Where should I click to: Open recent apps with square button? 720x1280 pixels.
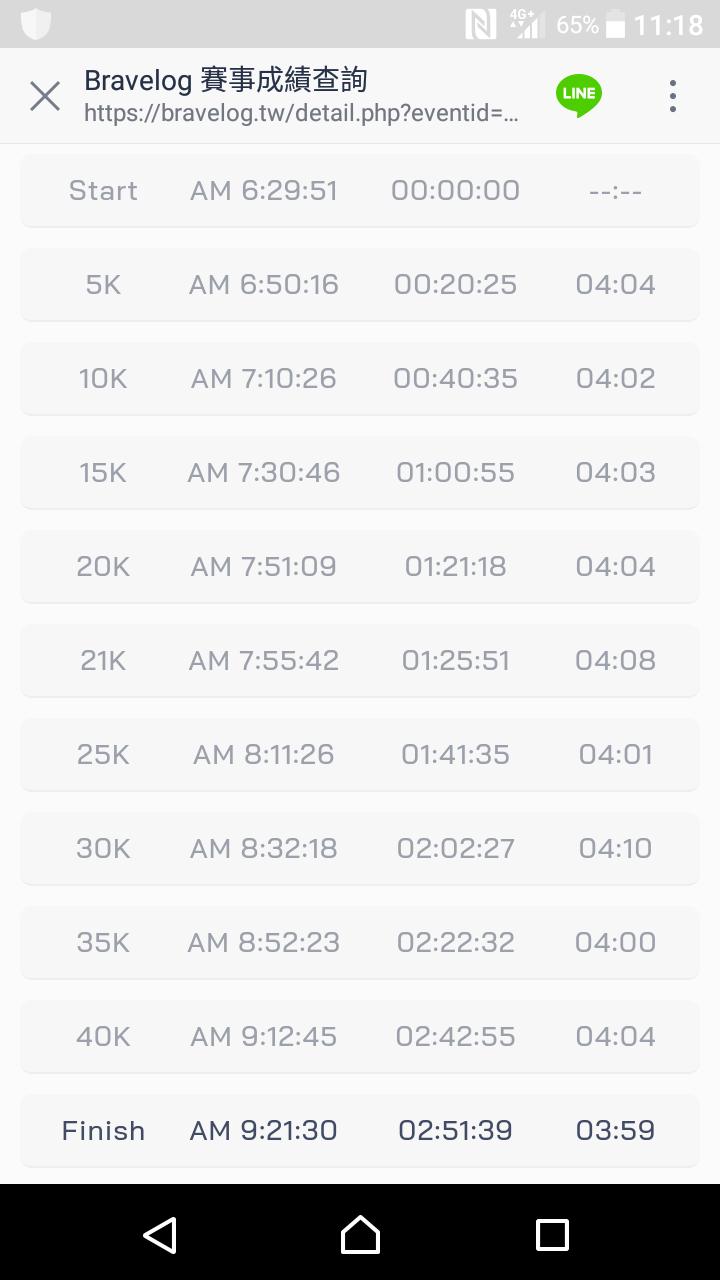click(552, 1234)
